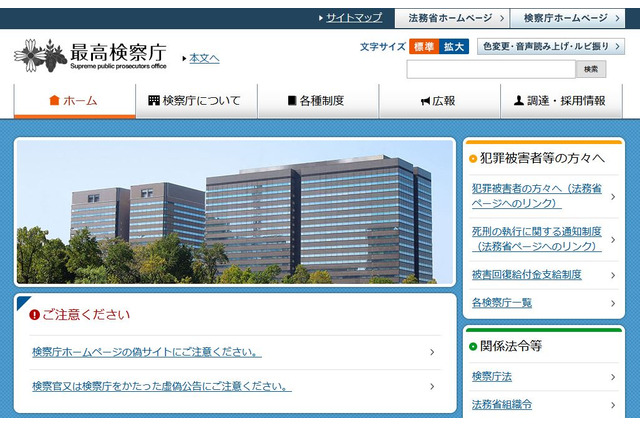Click chevron beside 死刑の執行に関する通知制度 link
The width and height of the screenshot is (640, 426).
tap(613, 240)
